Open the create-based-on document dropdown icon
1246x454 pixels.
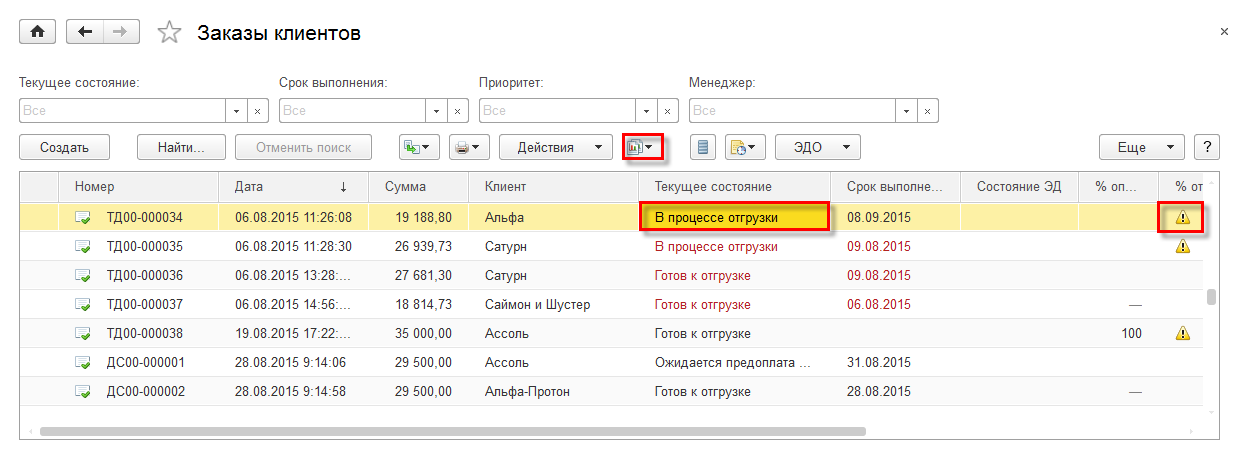(x=419, y=147)
